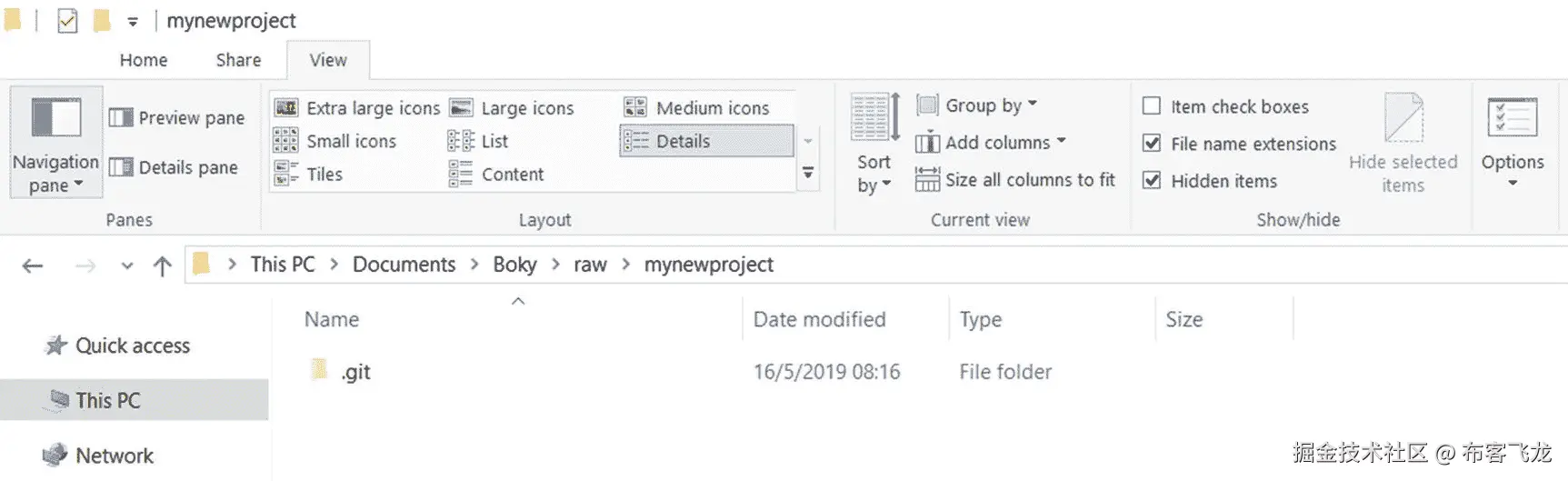This screenshot has width=1568, height=481.
Task: Select the Tiles layout option
Action: pyautogui.click(x=309, y=174)
